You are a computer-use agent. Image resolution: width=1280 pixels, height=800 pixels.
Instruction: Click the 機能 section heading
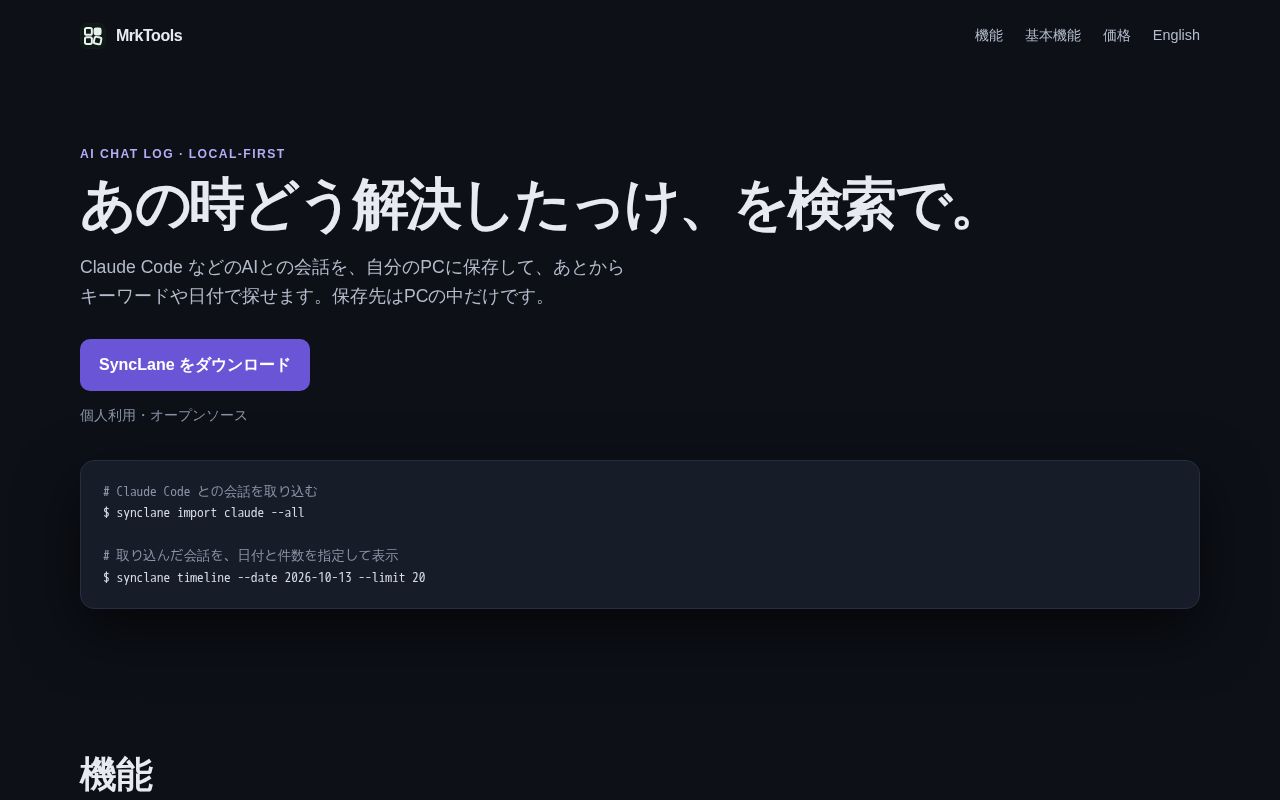coord(116,775)
